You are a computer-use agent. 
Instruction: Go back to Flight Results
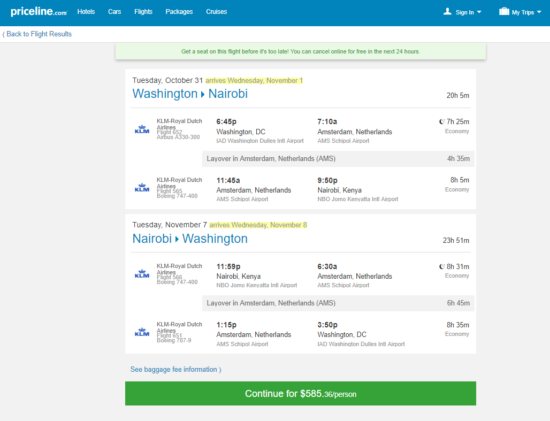pyautogui.click(x=37, y=34)
